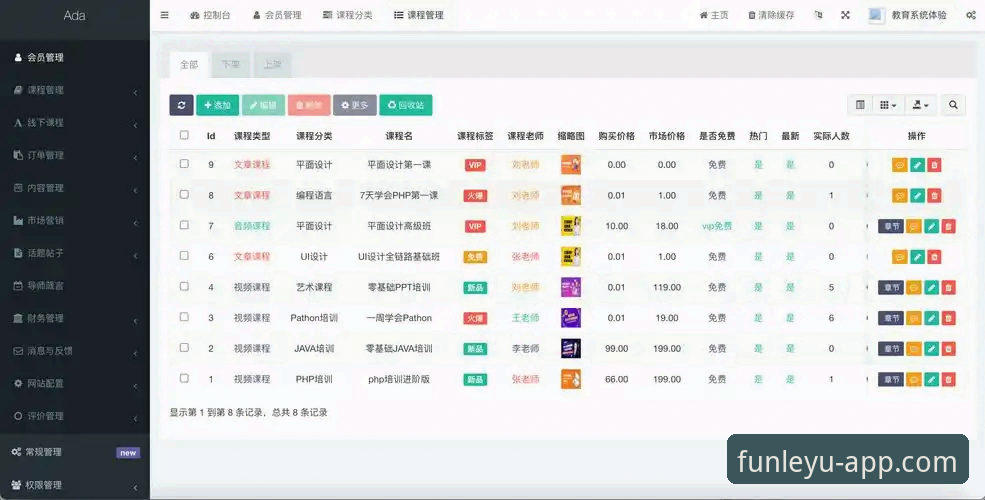Check the select-all checkbox in table header
Screen dimensions: 985x500
pos(184,135)
